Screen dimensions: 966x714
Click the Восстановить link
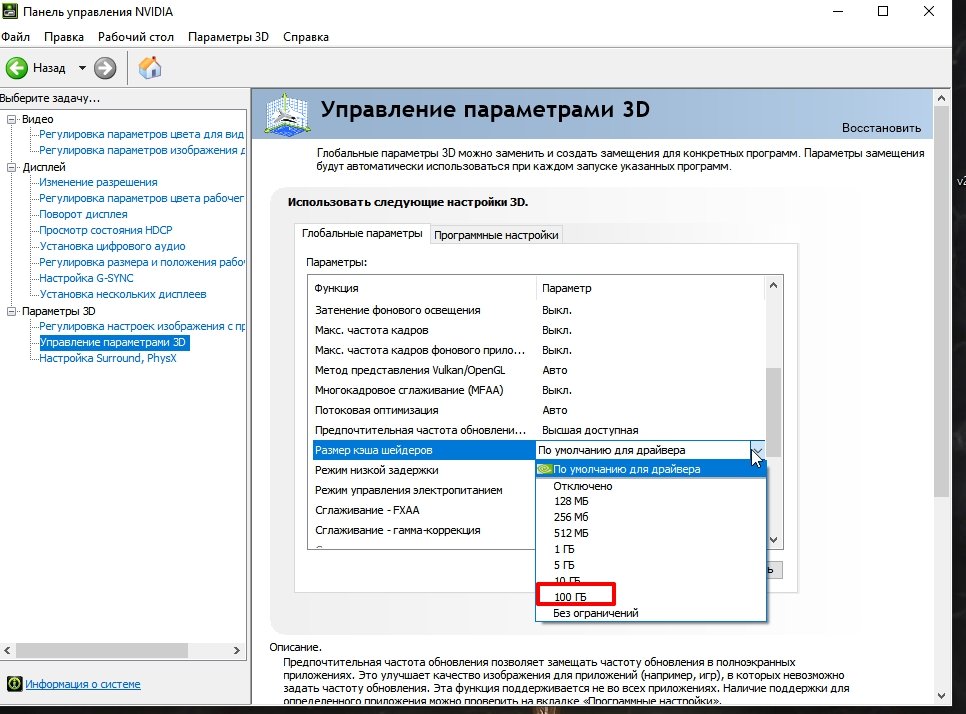pyautogui.click(x=880, y=128)
